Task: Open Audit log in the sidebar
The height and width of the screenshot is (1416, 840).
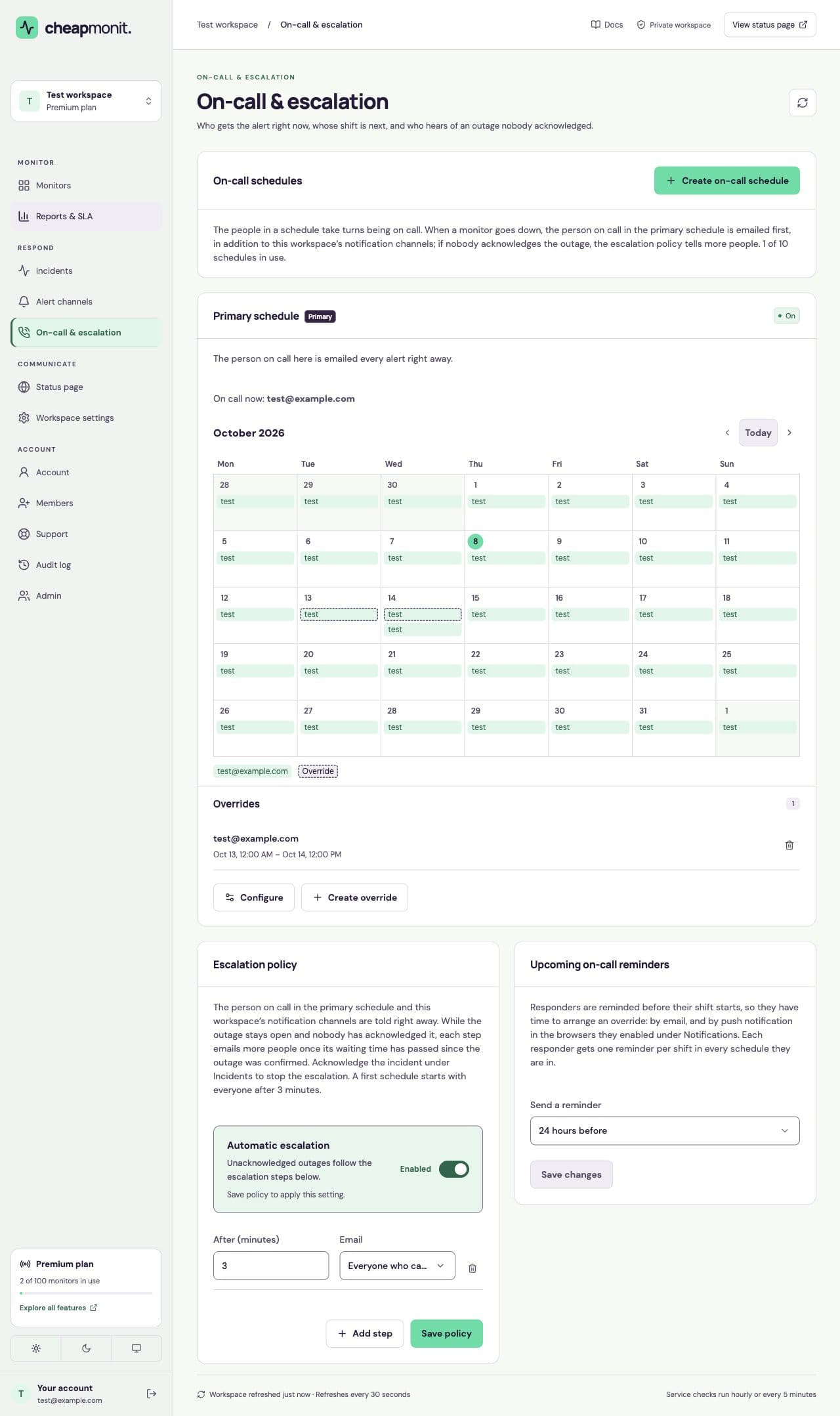Action: point(86,565)
